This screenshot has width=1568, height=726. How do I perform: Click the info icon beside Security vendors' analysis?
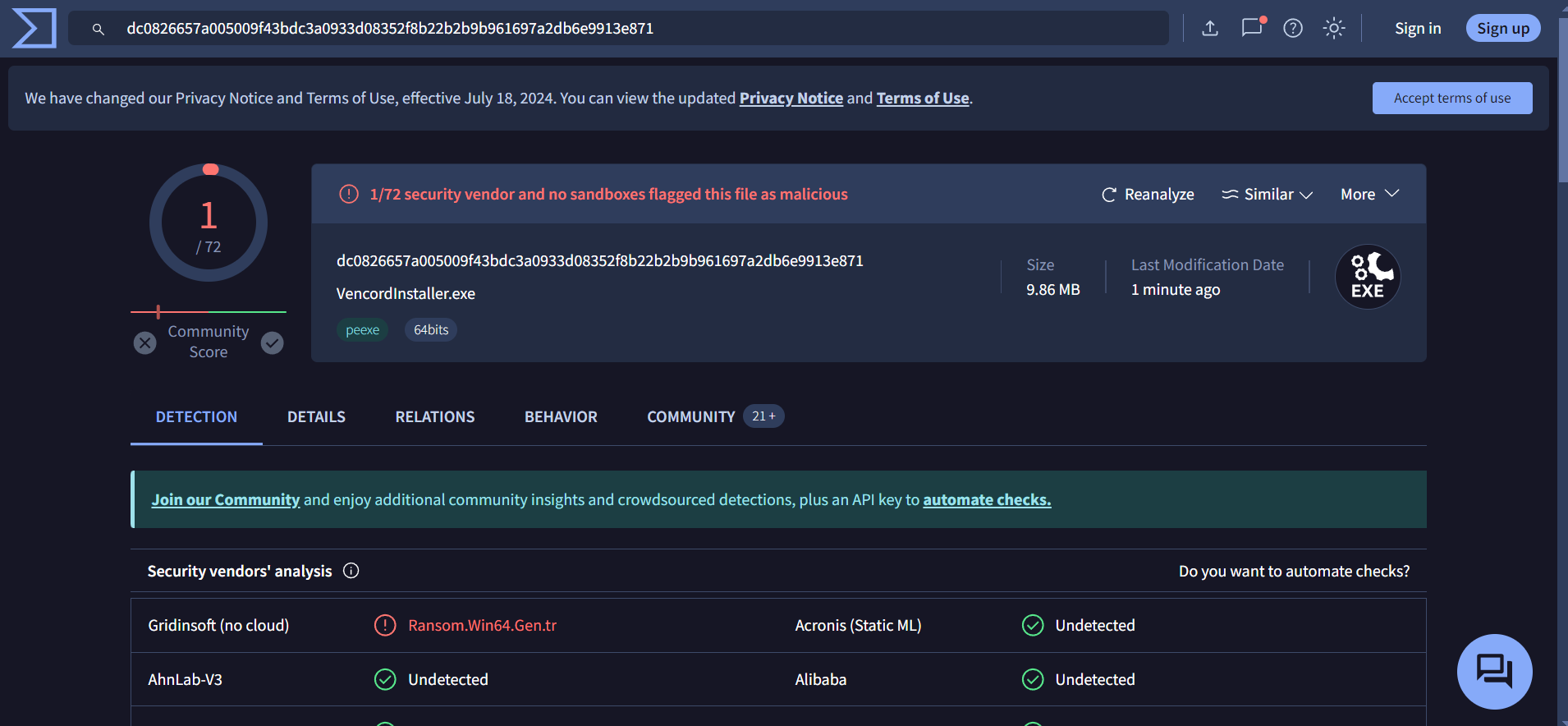351,571
